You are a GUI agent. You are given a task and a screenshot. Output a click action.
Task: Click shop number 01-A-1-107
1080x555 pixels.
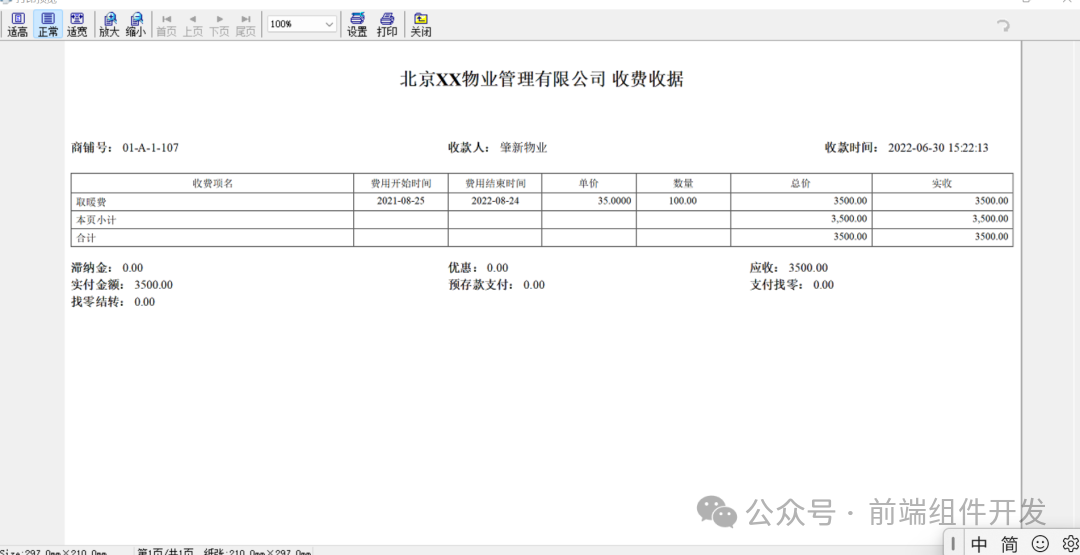coord(150,147)
